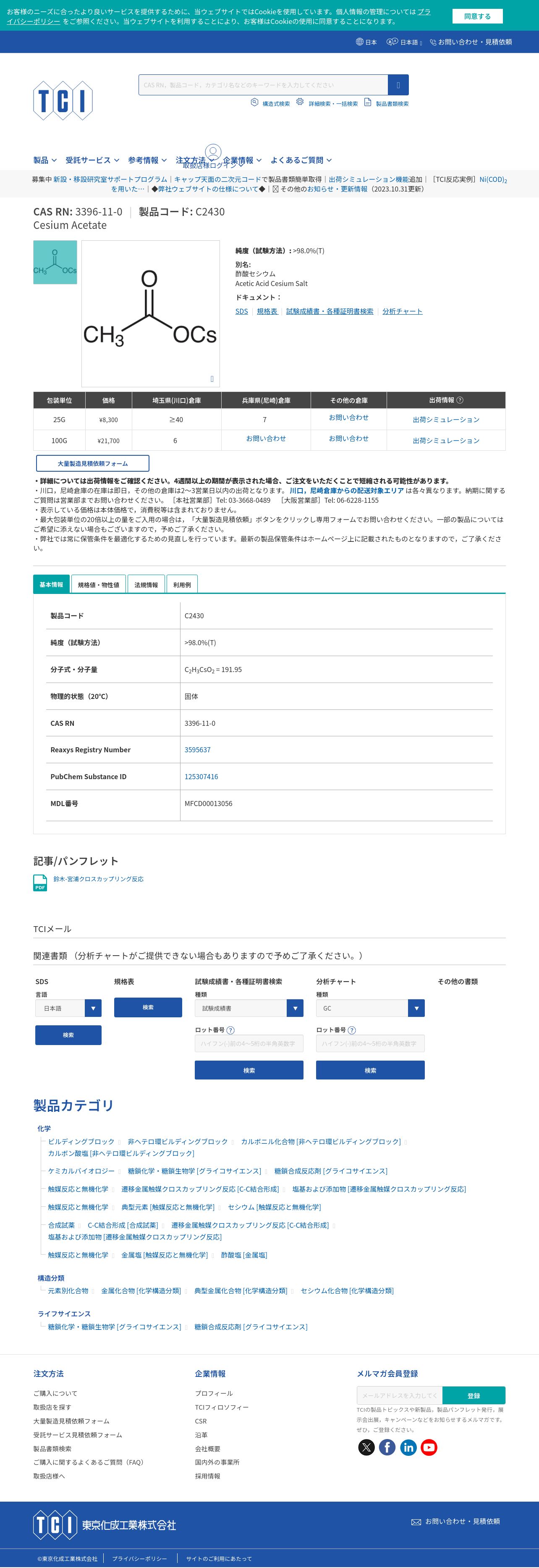This screenshot has height=1568, width=539.
Task: Click お問い合わせ in 100G 兵庫県倉庫 cell
Action: click(266, 438)
